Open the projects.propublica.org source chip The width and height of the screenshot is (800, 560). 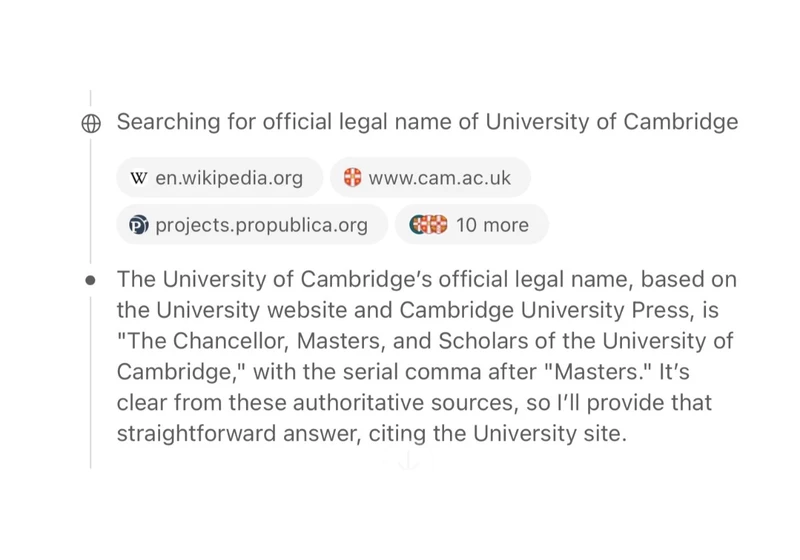pyautogui.click(x=252, y=224)
